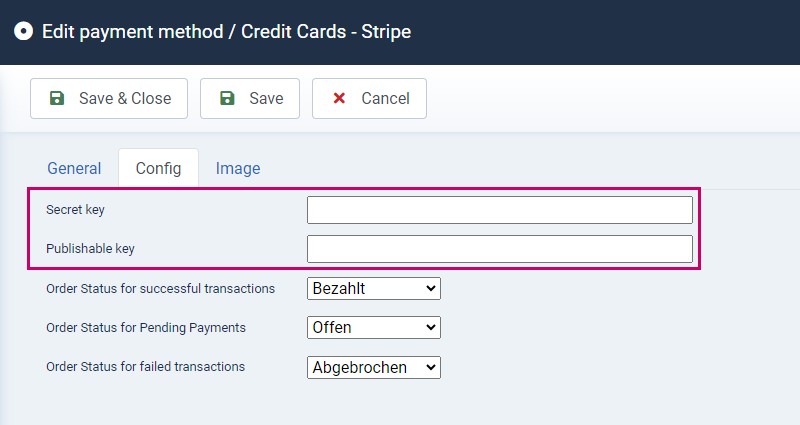Open the Image tab
Viewport: 800px width, 425px height.
[238, 168]
